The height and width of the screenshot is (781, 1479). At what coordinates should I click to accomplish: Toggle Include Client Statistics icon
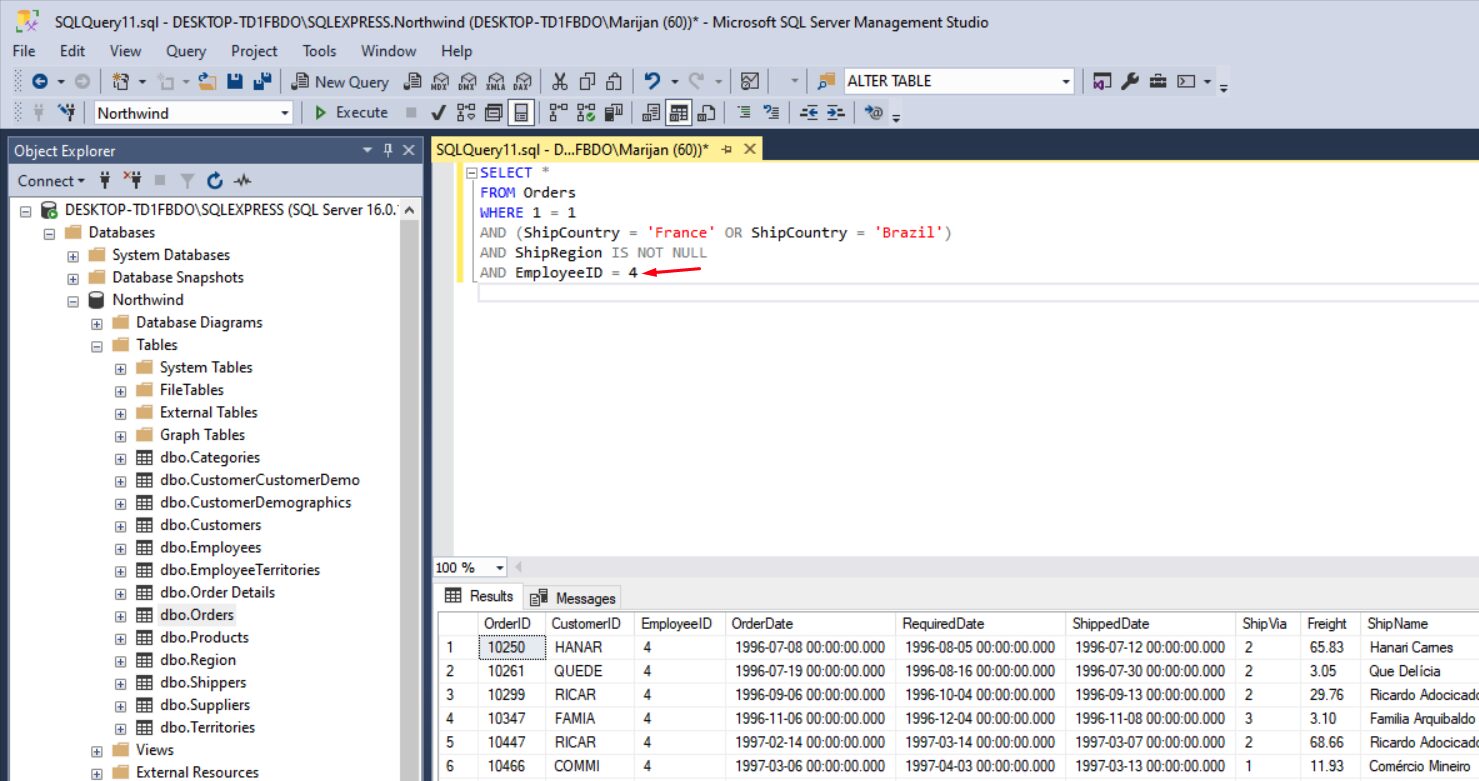click(615, 113)
